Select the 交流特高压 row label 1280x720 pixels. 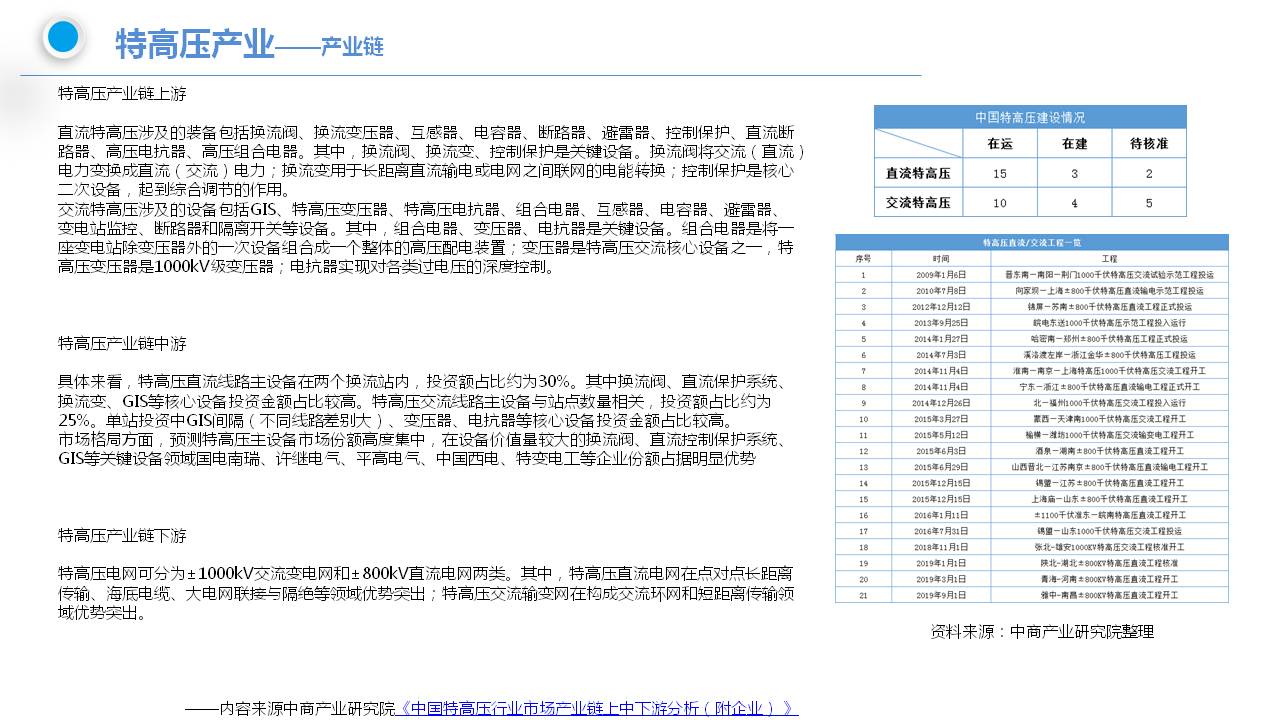click(x=918, y=202)
